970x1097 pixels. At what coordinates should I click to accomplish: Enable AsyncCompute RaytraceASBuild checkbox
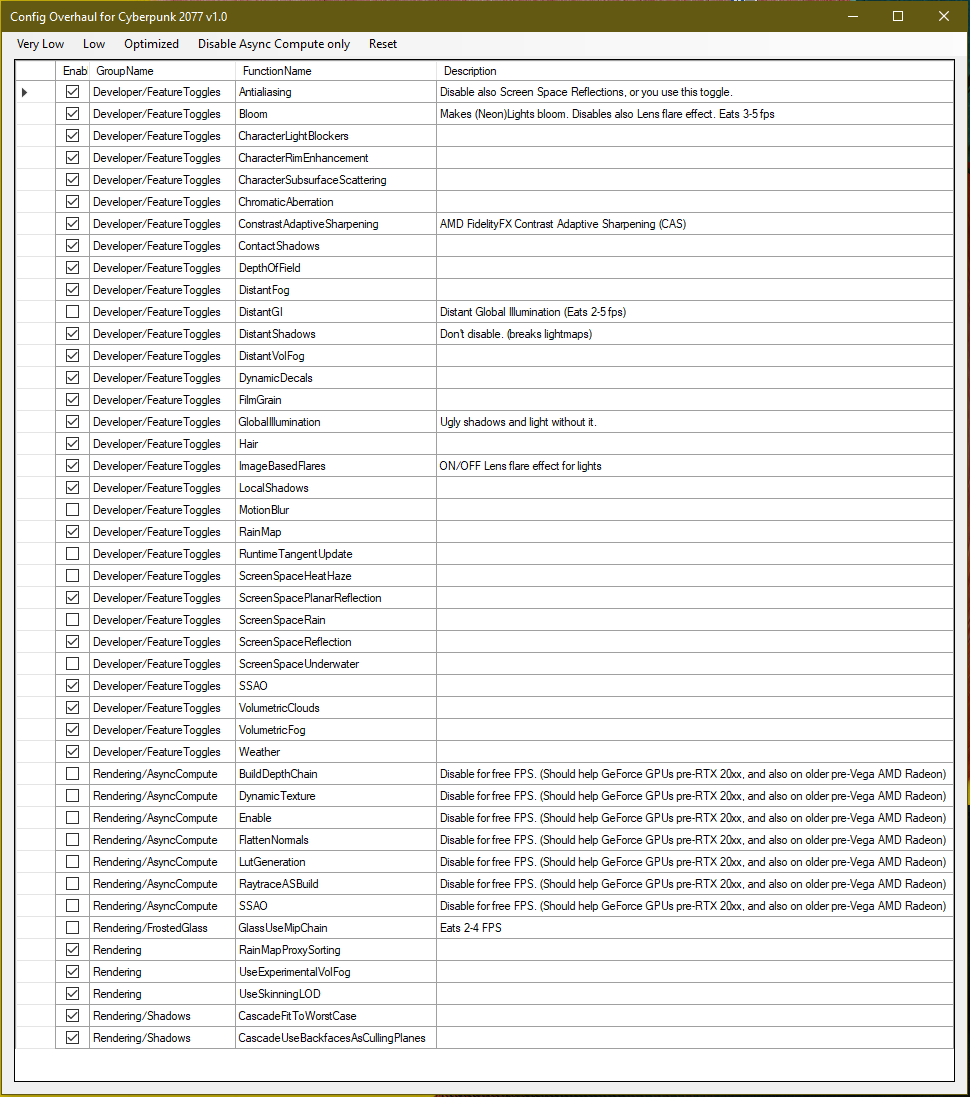(x=72, y=883)
